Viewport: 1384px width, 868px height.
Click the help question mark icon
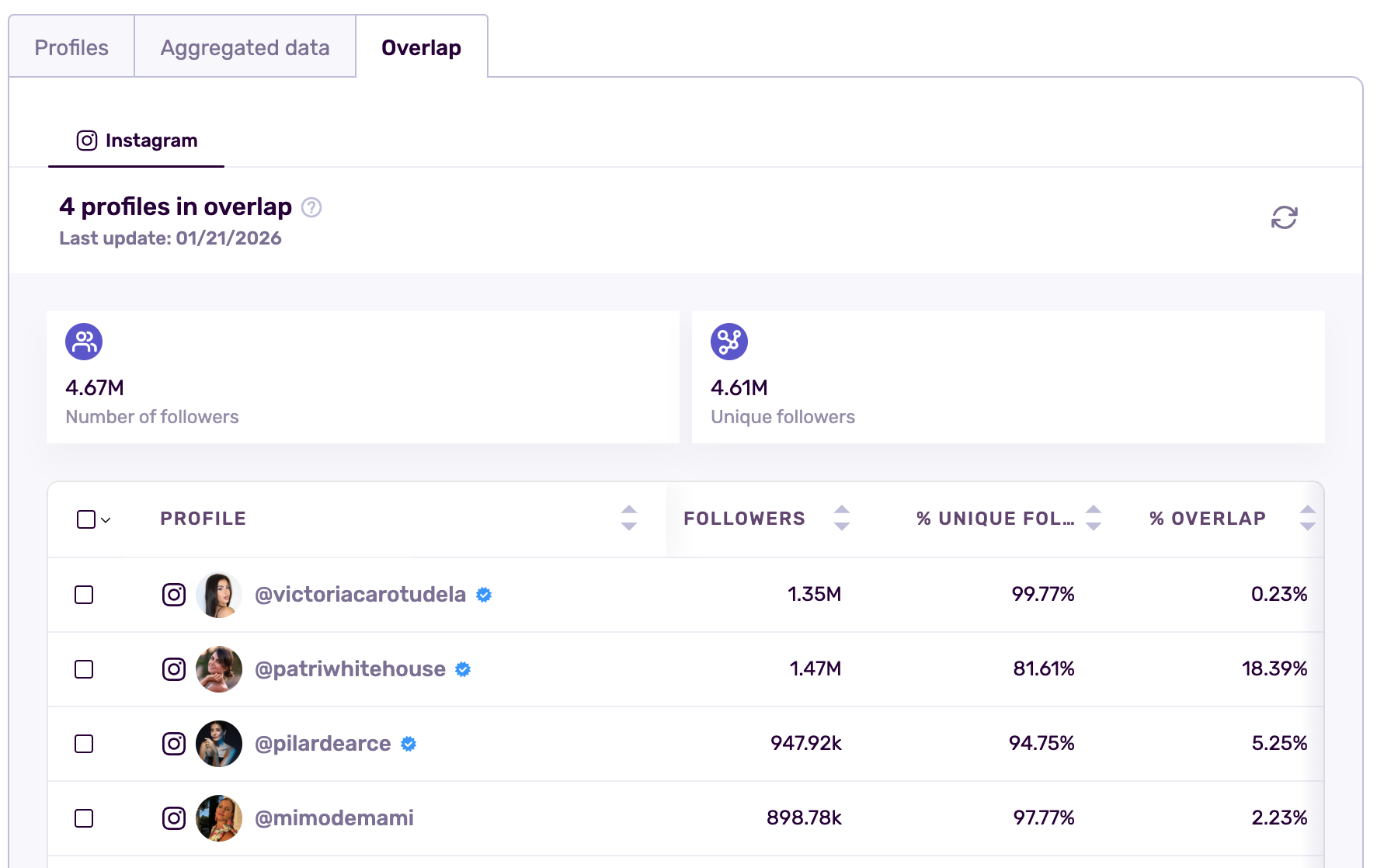311,207
